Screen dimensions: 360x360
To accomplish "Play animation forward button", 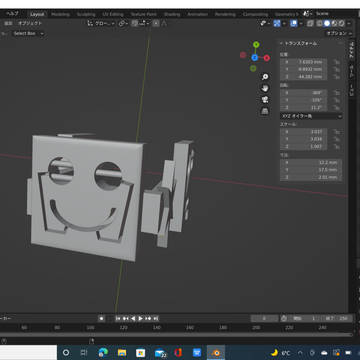I will click(140, 318).
